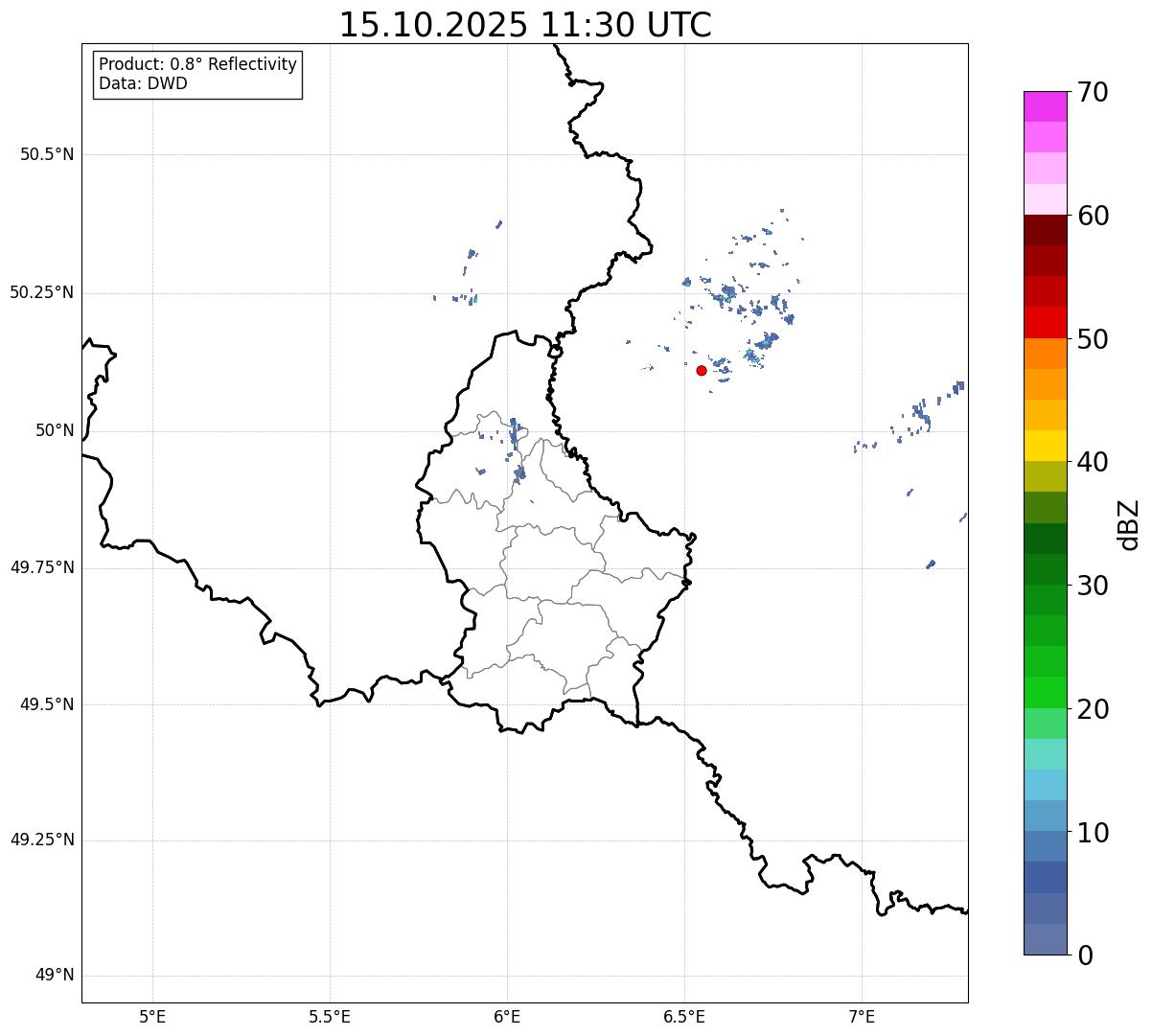Click the latitude label 49.25°N
1152x1036 pixels.
pos(42,840)
